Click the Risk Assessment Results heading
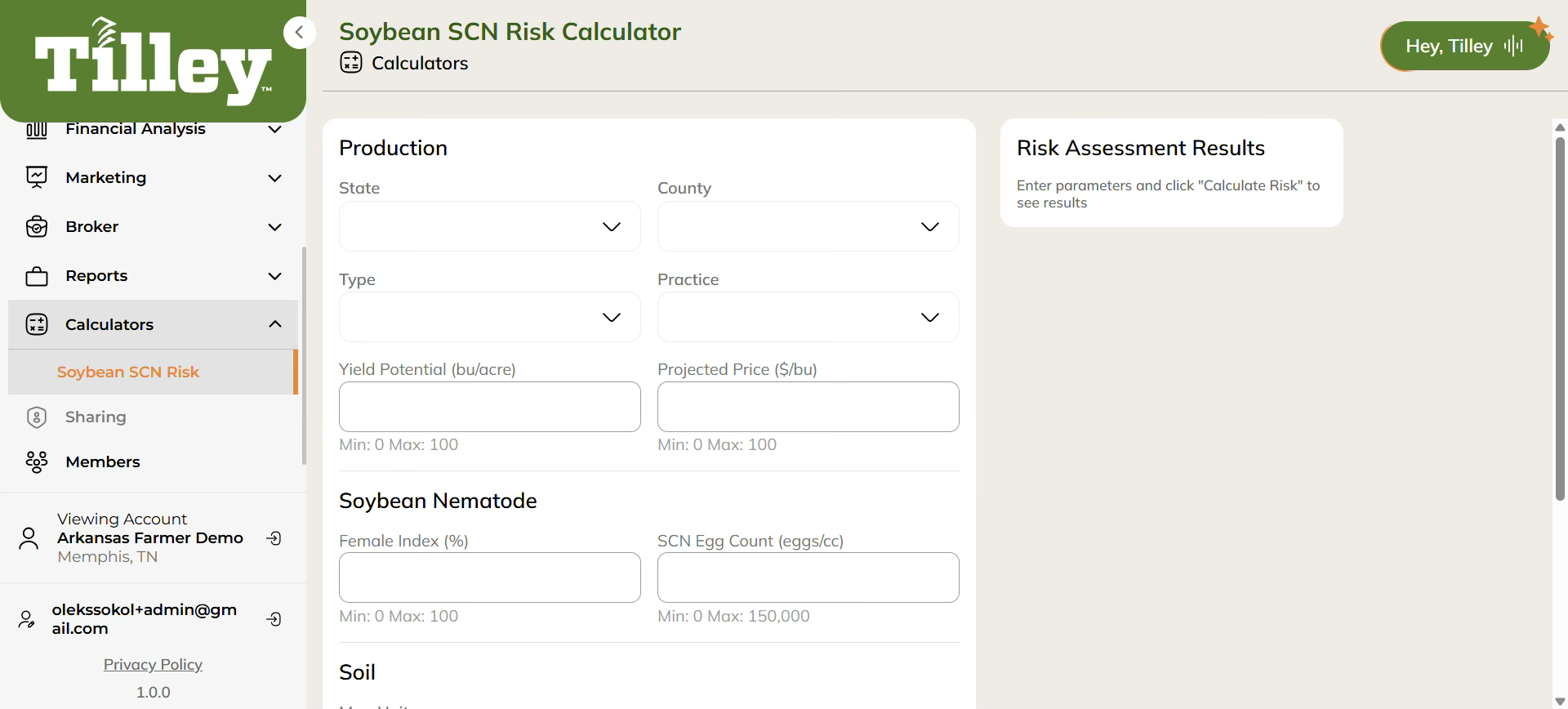This screenshot has width=1568, height=709. coord(1140,148)
